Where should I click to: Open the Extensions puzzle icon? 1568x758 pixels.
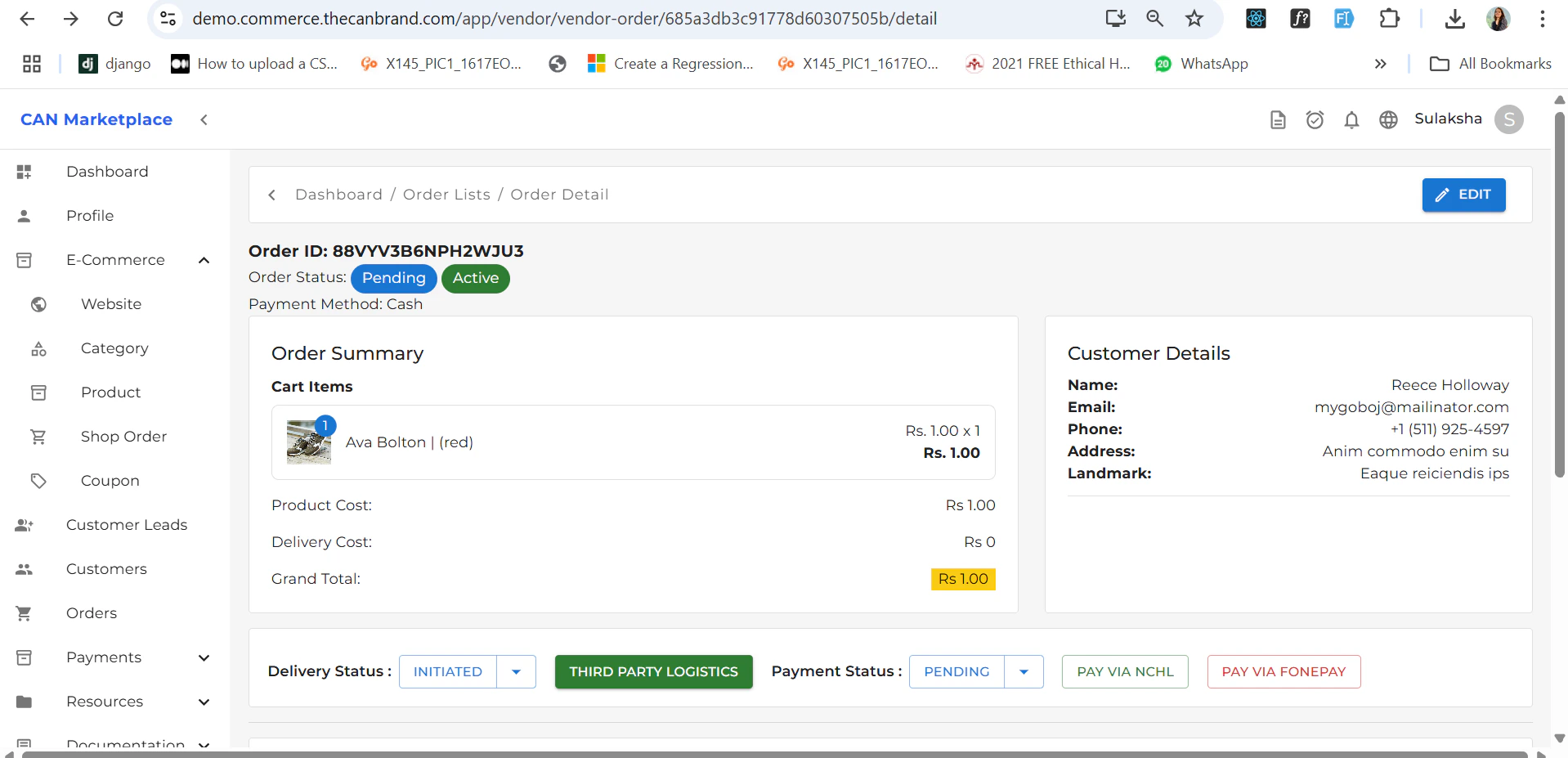1389,18
